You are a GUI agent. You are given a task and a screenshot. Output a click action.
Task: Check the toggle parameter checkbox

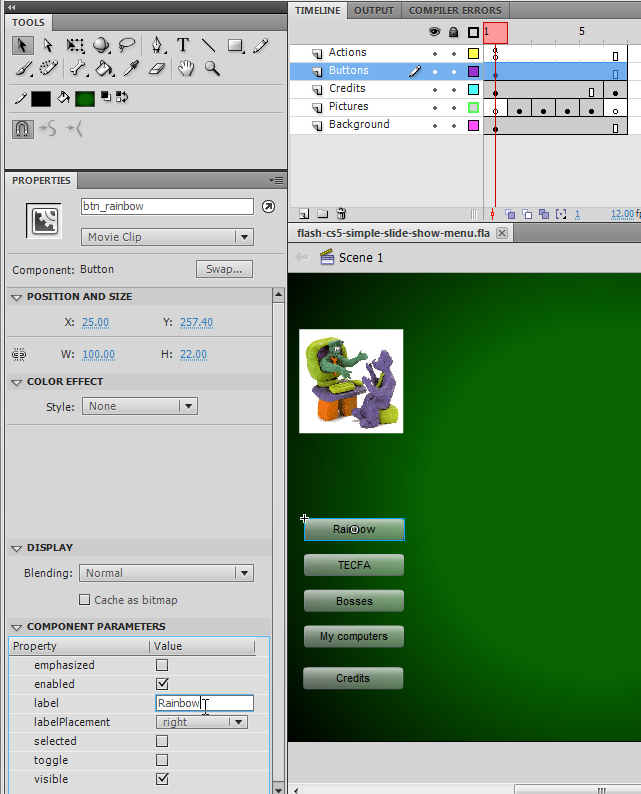pyautogui.click(x=162, y=760)
